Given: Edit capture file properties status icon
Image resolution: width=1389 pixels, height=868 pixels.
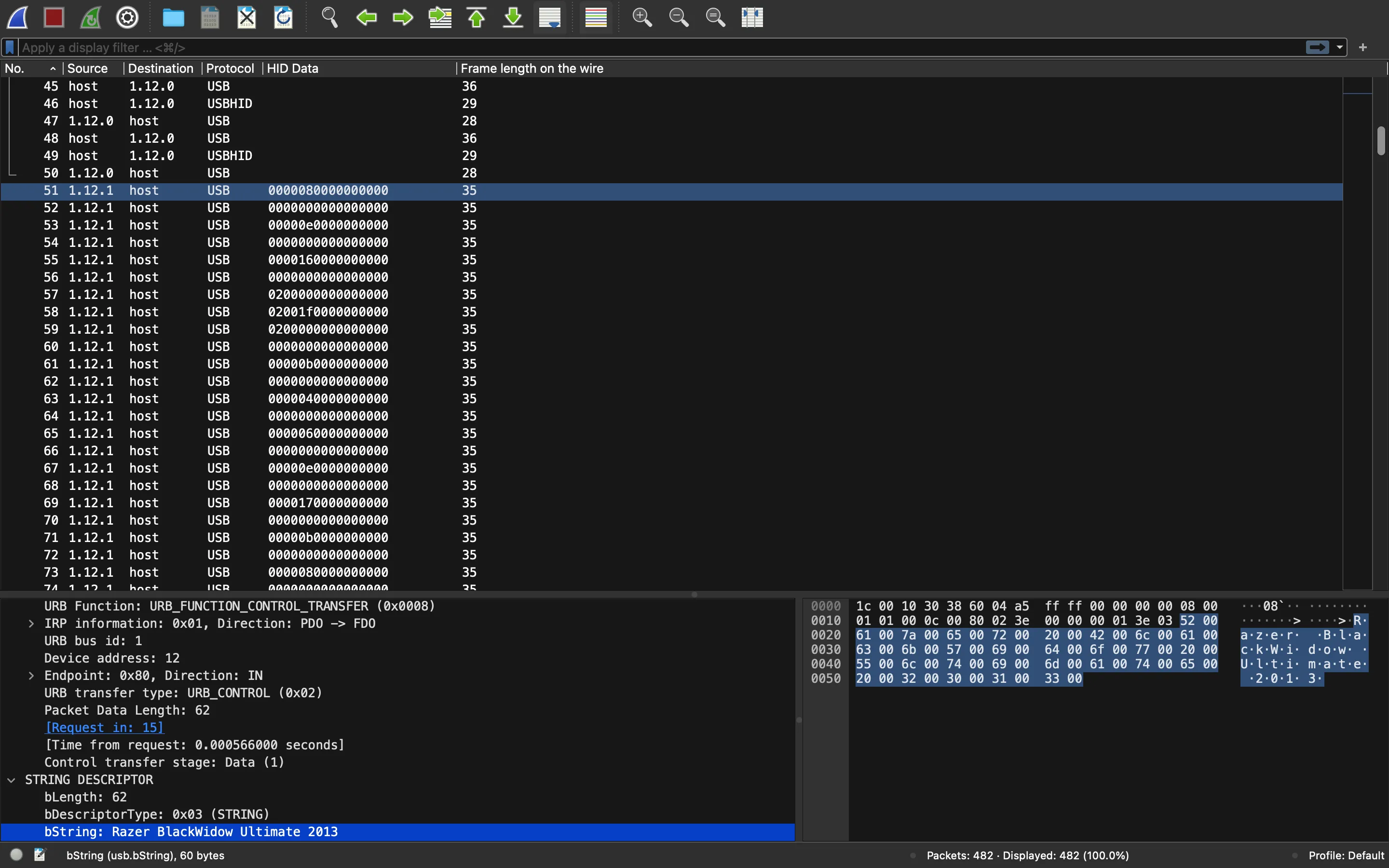Looking at the screenshot, I should [40, 855].
